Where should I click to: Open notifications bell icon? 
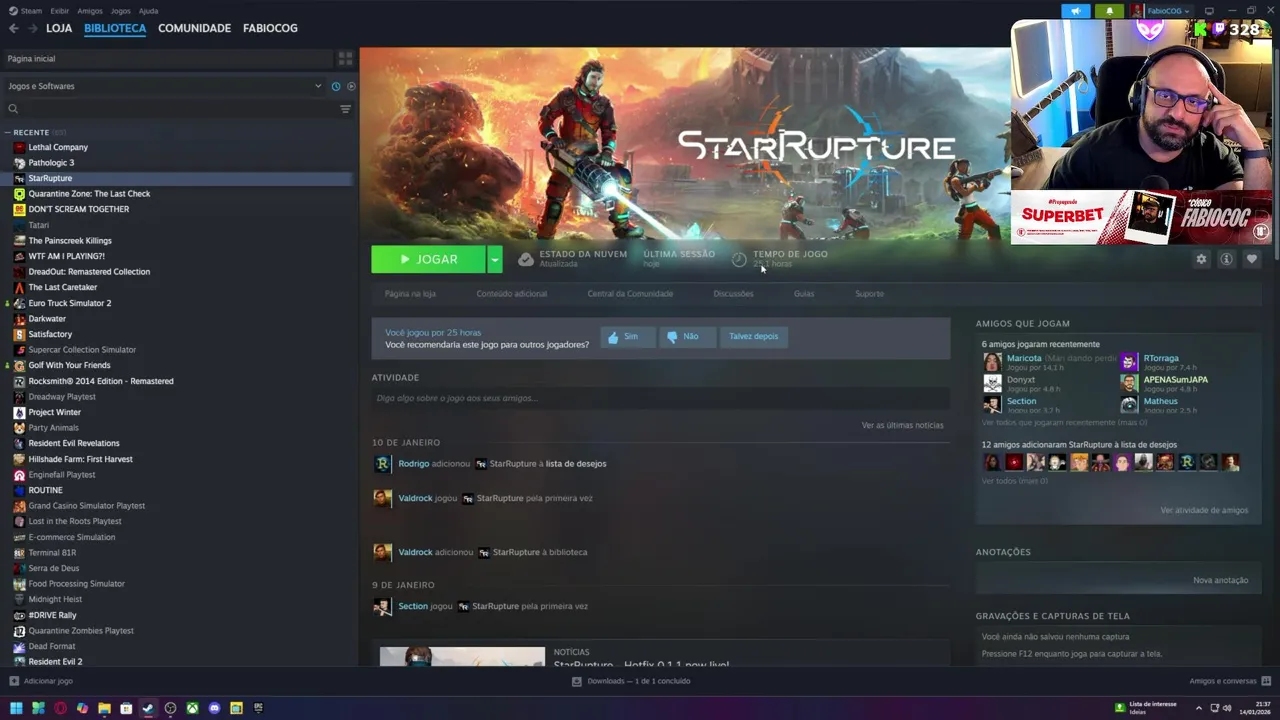[1109, 11]
